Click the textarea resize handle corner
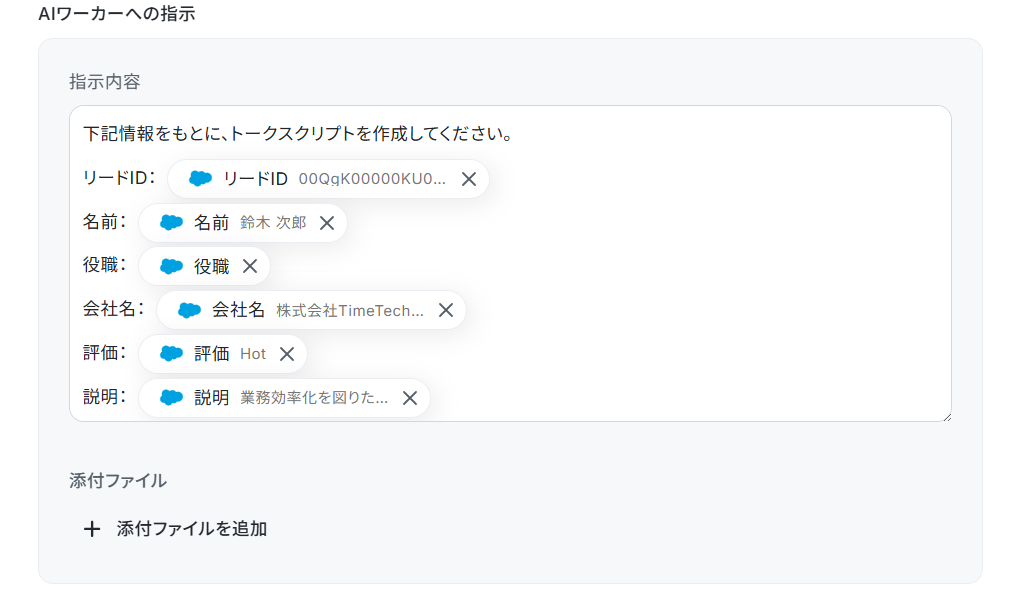 [947, 417]
